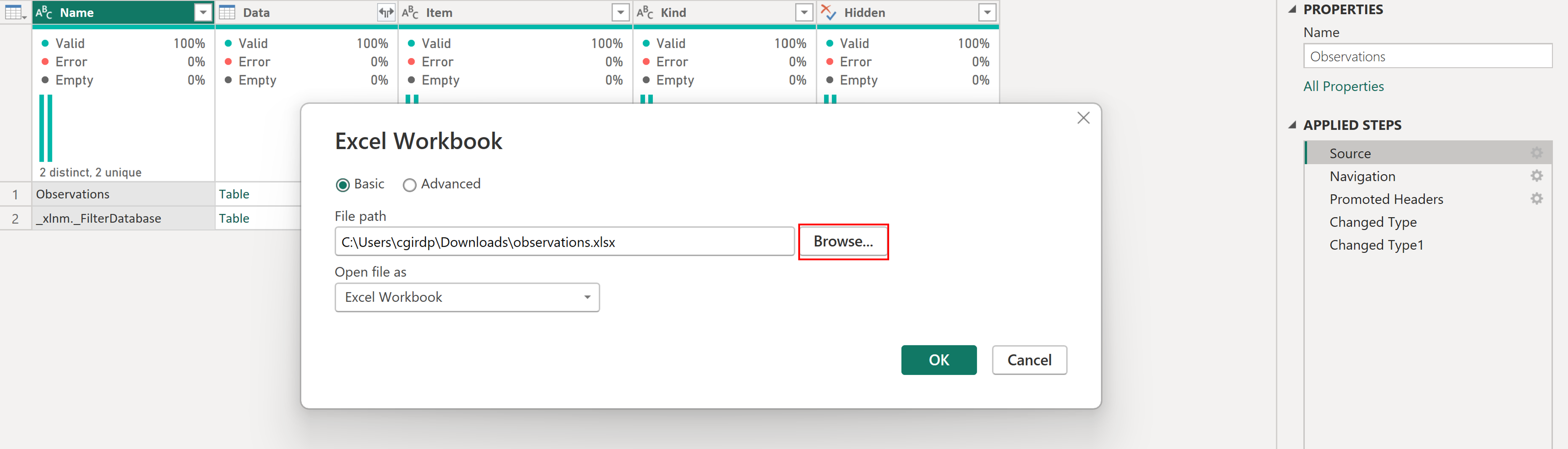This screenshot has width=1568, height=449.
Task: Click the Data column table type icon
Action: (227, 12)
